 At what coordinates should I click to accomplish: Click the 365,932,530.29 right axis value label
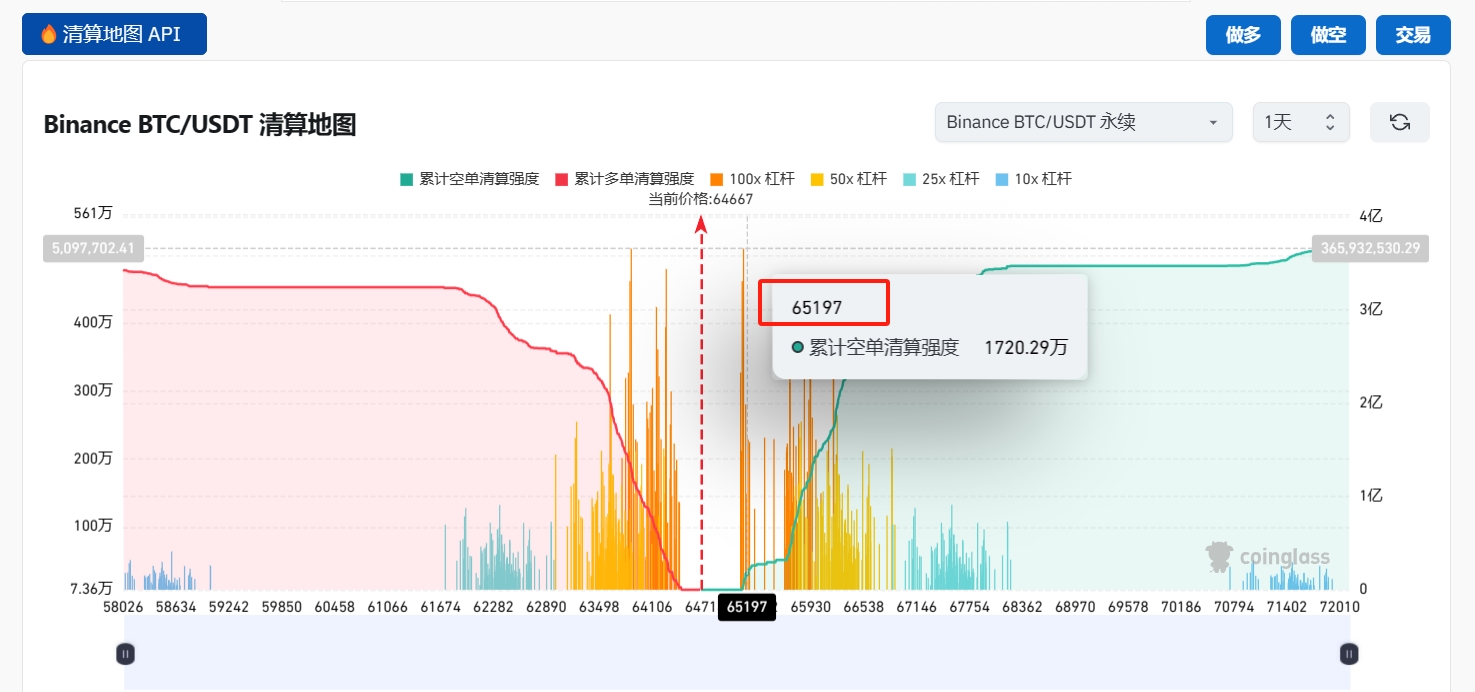[x=1369, y=248]
